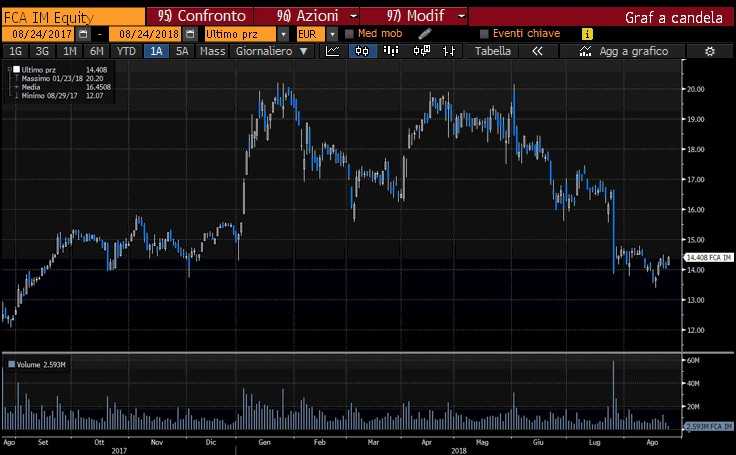Open the end date calendar picker

(190, 34)
